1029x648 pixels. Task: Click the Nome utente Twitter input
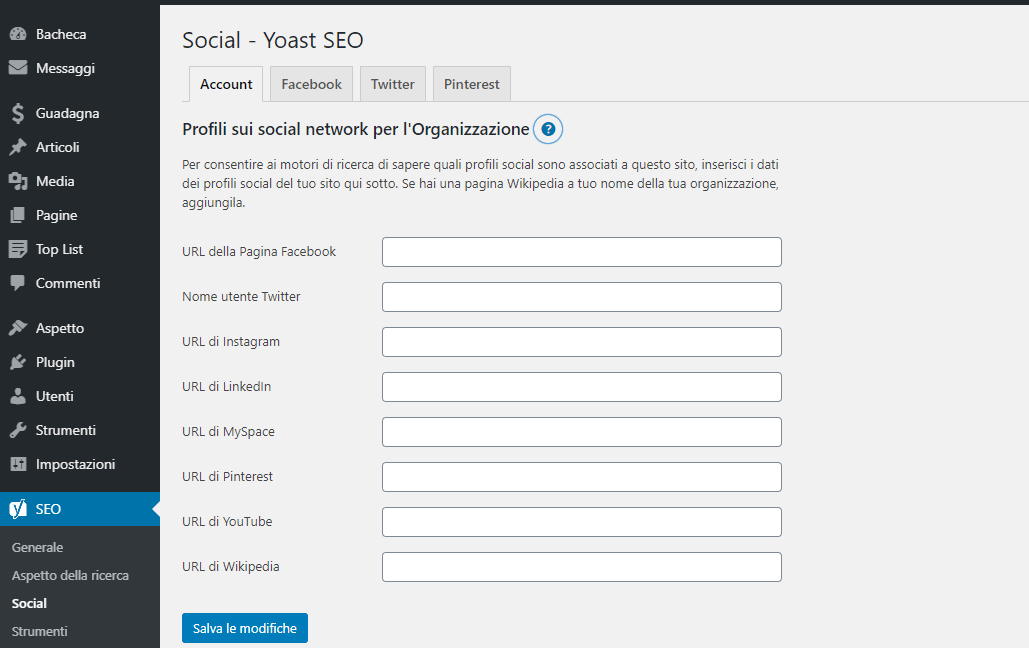(x=581, y=297)
